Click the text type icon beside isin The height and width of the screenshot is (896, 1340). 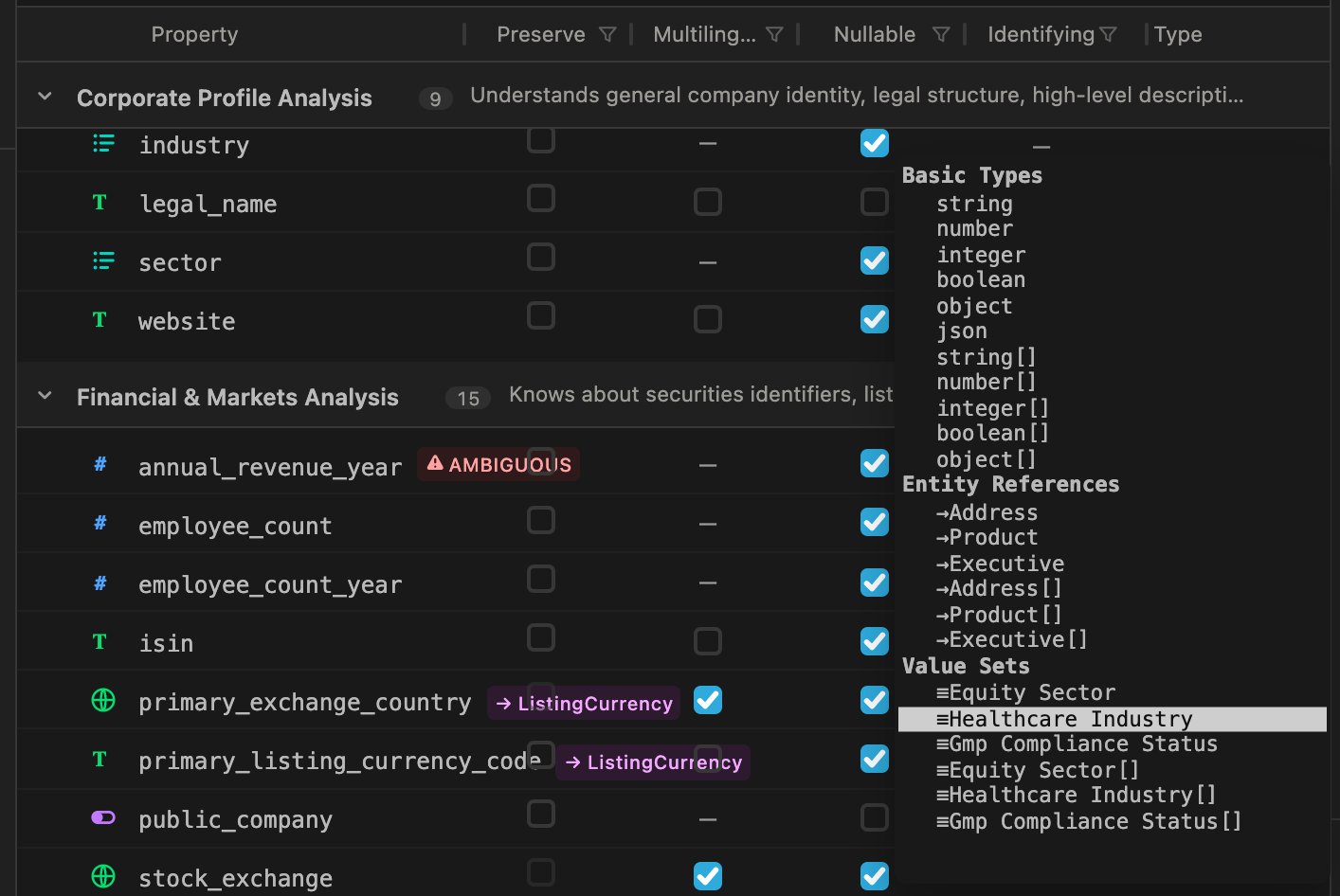pyautogui.click(x=100, y=642)
